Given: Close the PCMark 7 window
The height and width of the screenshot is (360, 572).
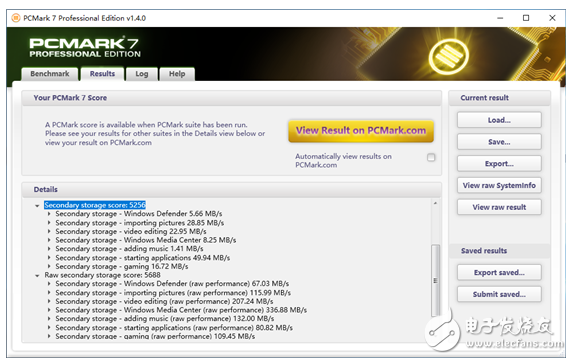Looking at the screenshot, I should 552,18.
